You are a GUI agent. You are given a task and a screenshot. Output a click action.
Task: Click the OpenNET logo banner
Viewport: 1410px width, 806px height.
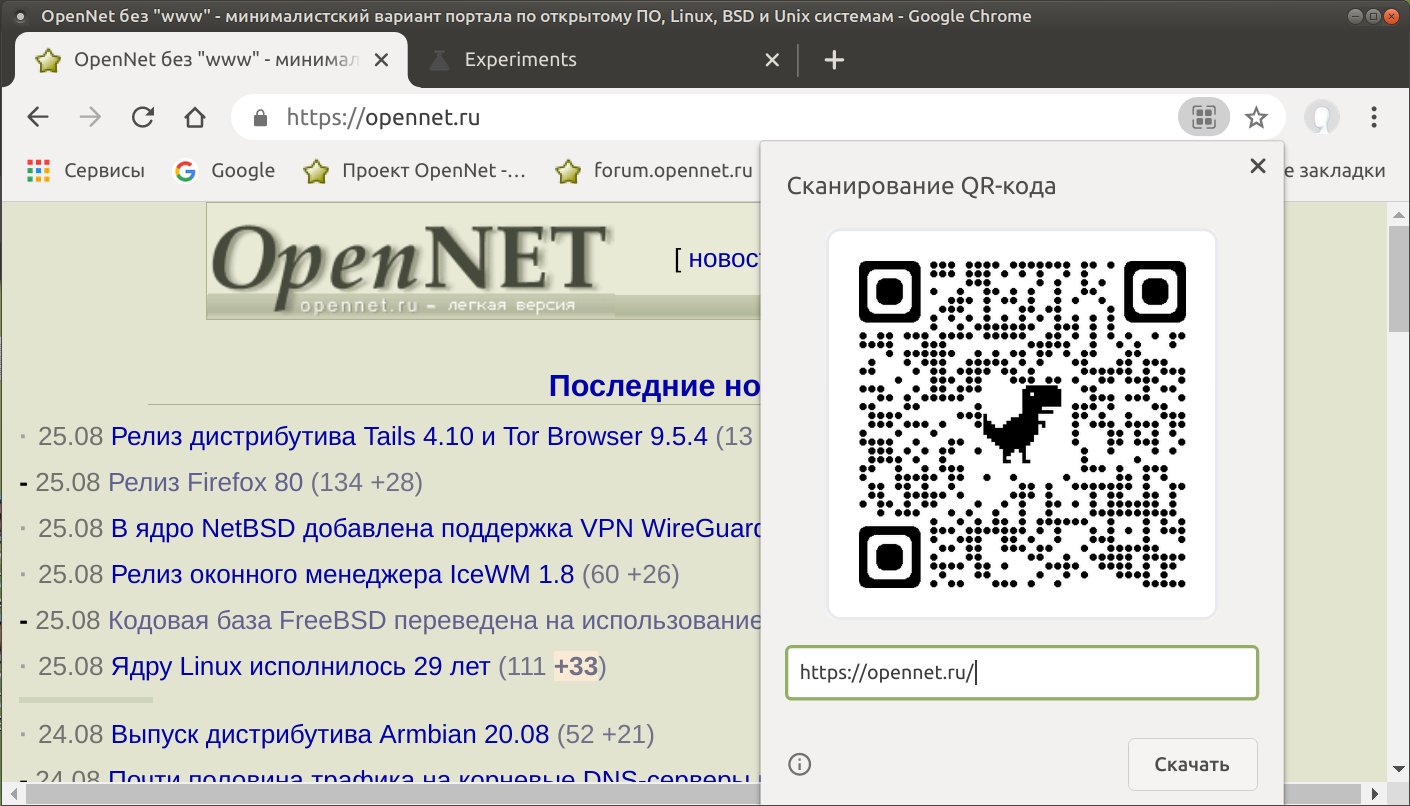tap(412, 262)
